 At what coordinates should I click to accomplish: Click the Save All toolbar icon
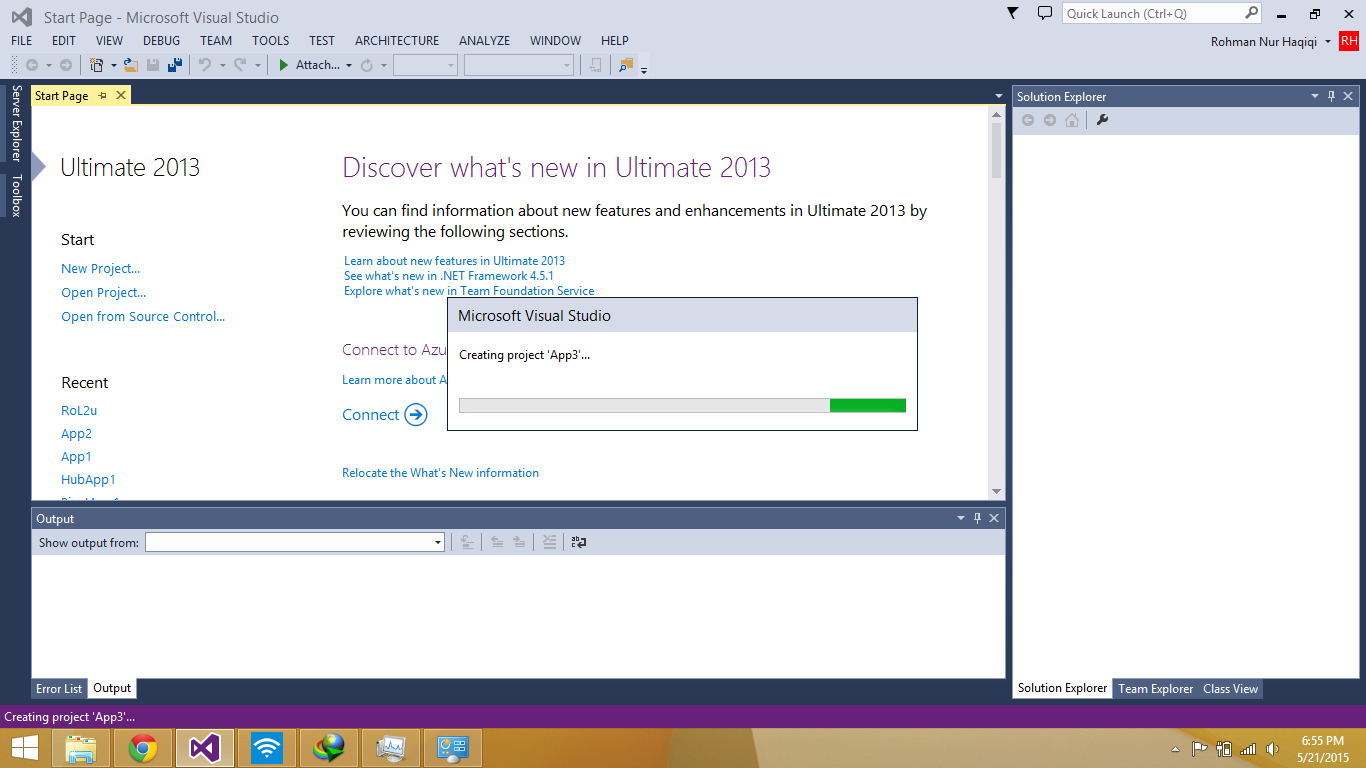175,65
